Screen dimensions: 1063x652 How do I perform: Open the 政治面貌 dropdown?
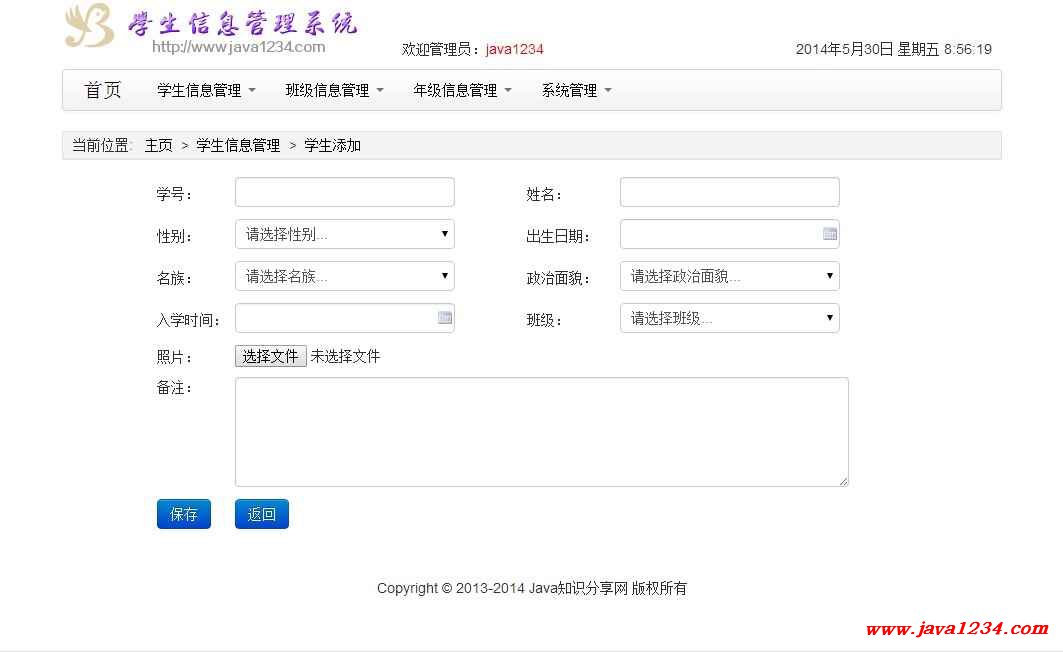click(729, 276)
